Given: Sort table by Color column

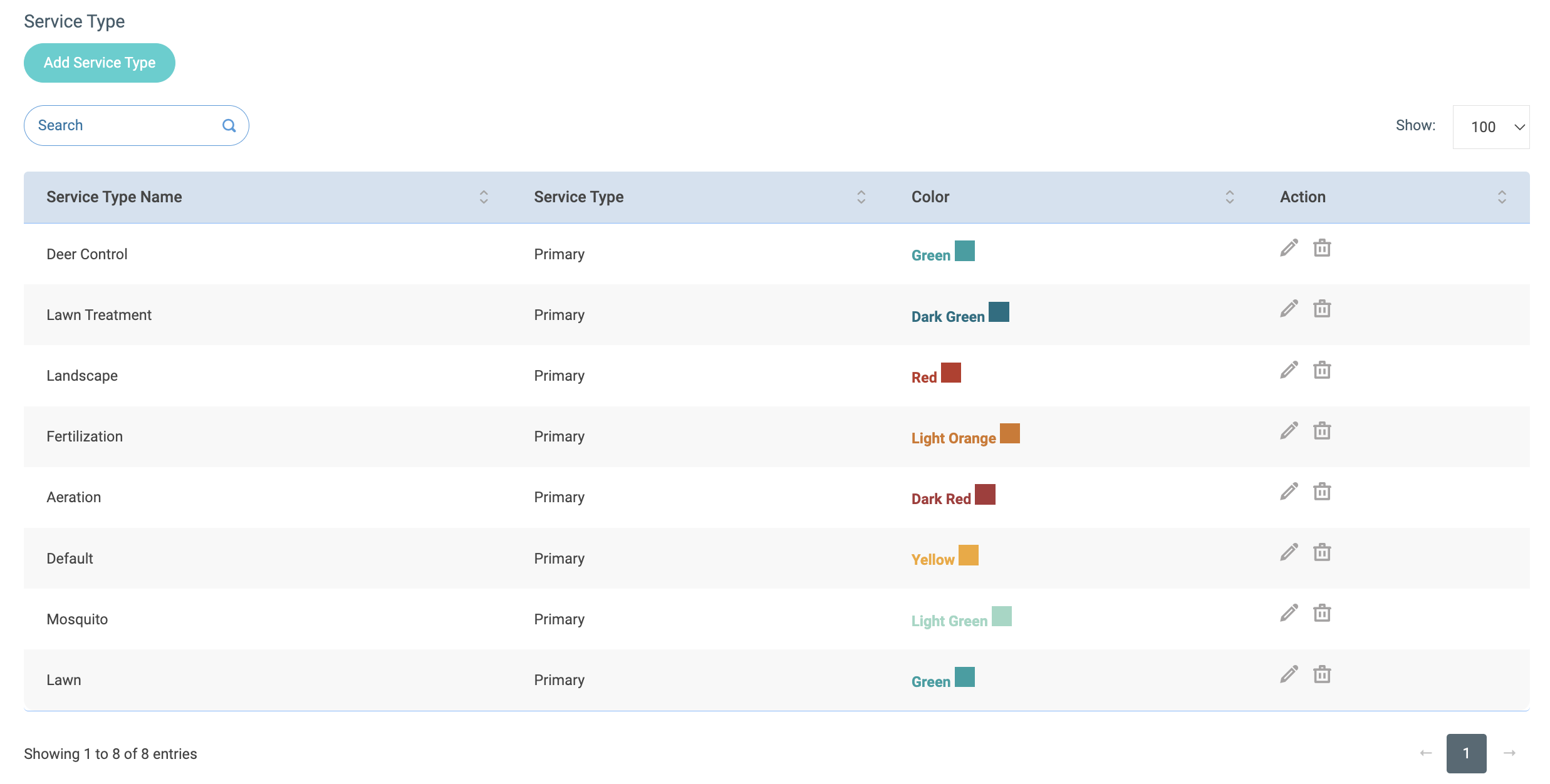Looking at the screenshot, I should (1229, 197).
